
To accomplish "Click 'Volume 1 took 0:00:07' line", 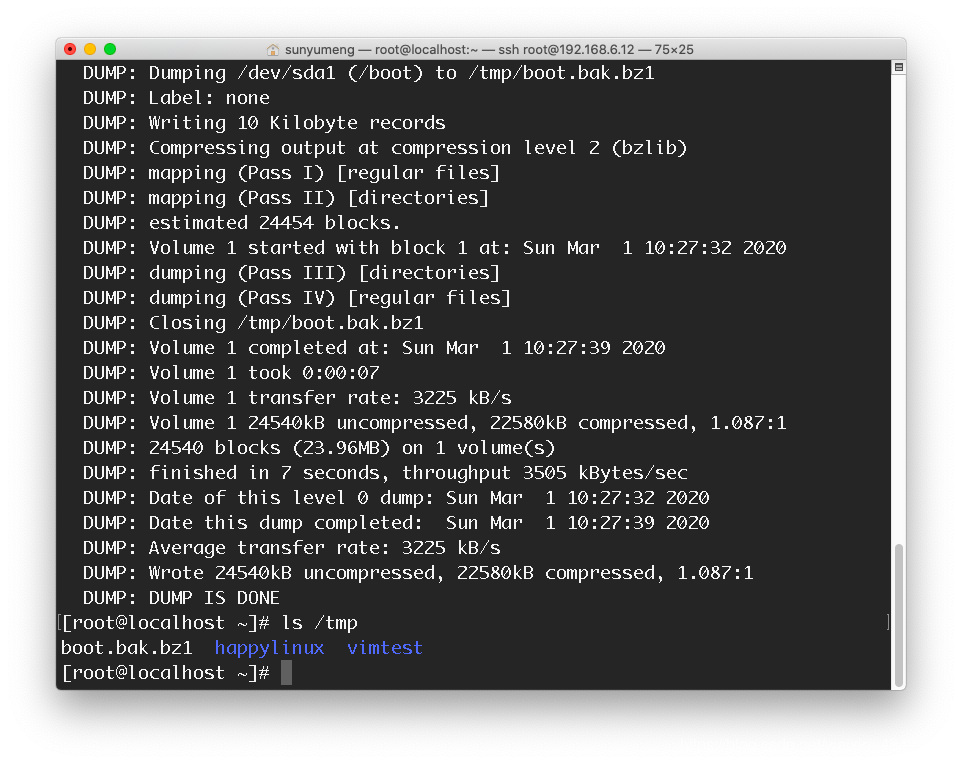I will click(x=231, y=372).
